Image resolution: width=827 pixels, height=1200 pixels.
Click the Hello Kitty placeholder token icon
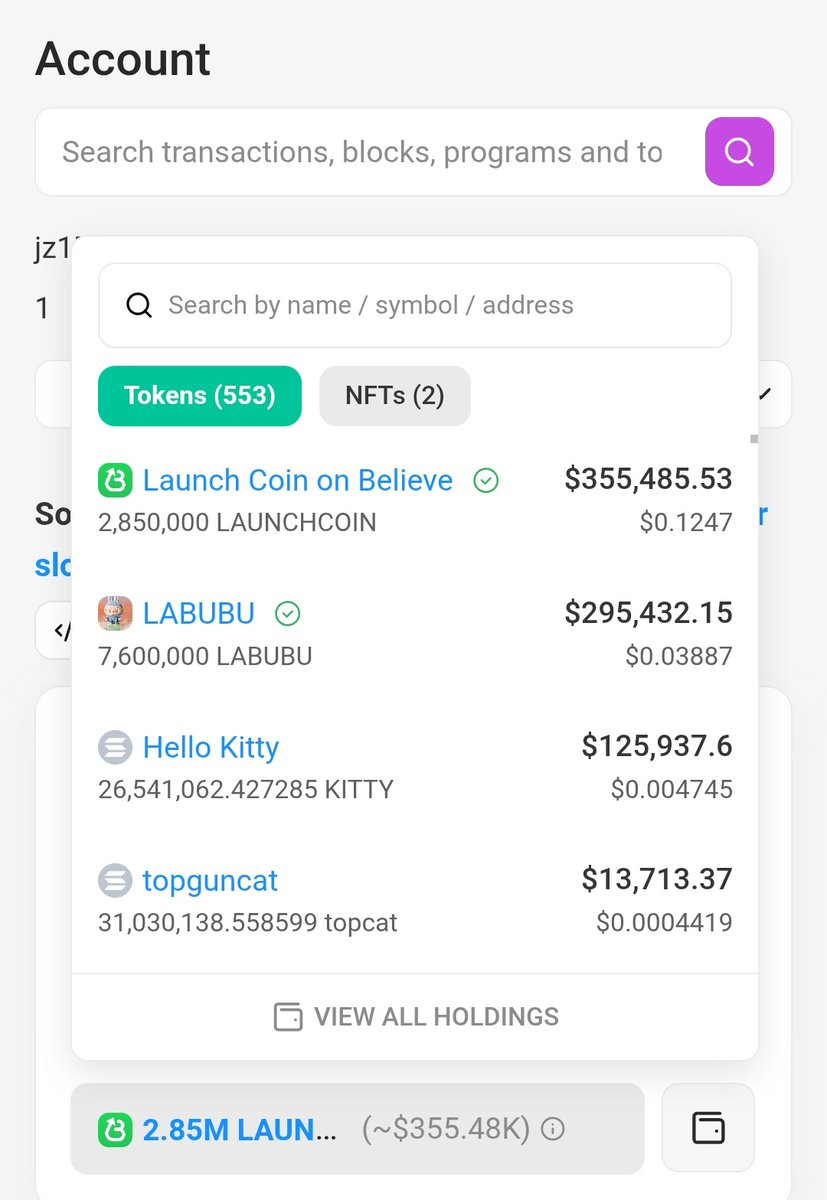pos(115,747)
